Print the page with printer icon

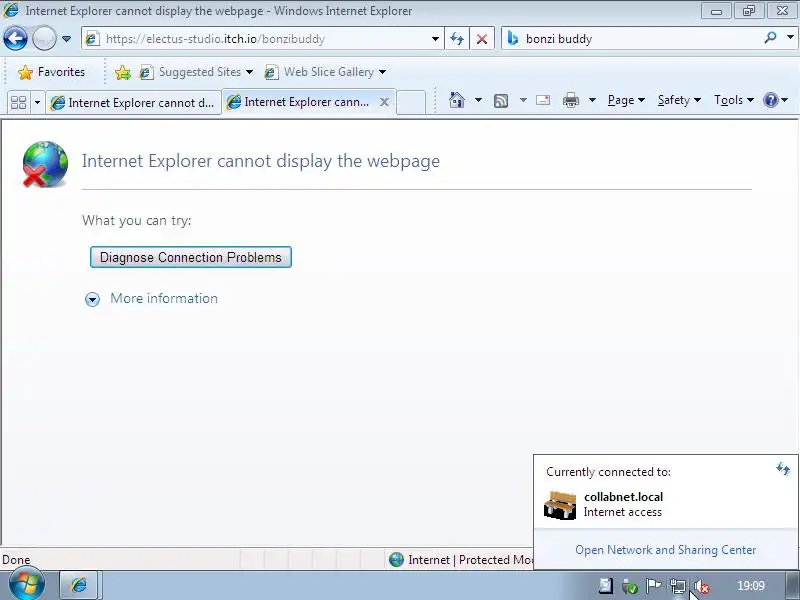pos(570,100)
